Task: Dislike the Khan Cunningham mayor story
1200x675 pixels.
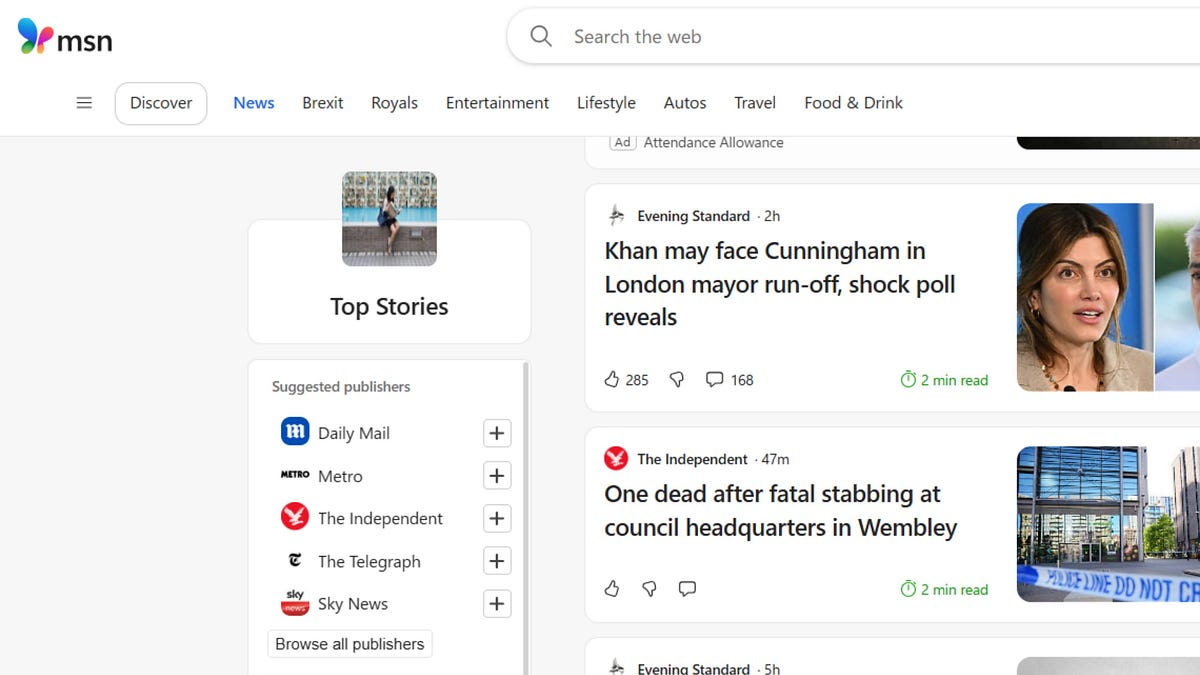Action: click(x=677, y=379)
